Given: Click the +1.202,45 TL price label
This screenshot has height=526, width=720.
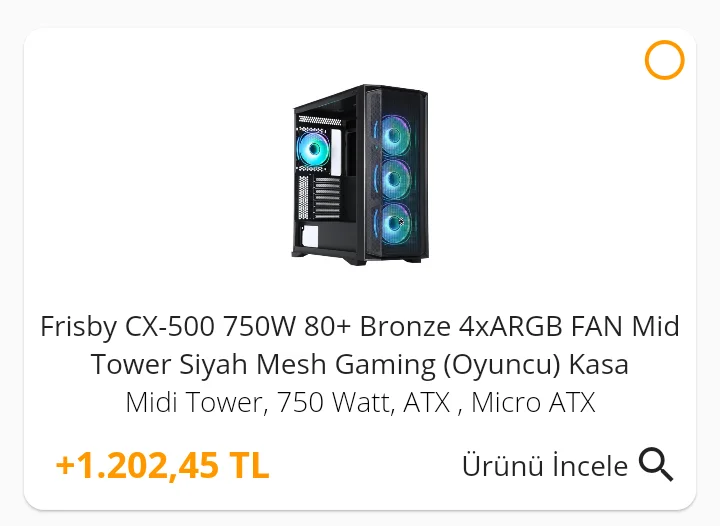Looking at the screenshot, I should [162, 465].
